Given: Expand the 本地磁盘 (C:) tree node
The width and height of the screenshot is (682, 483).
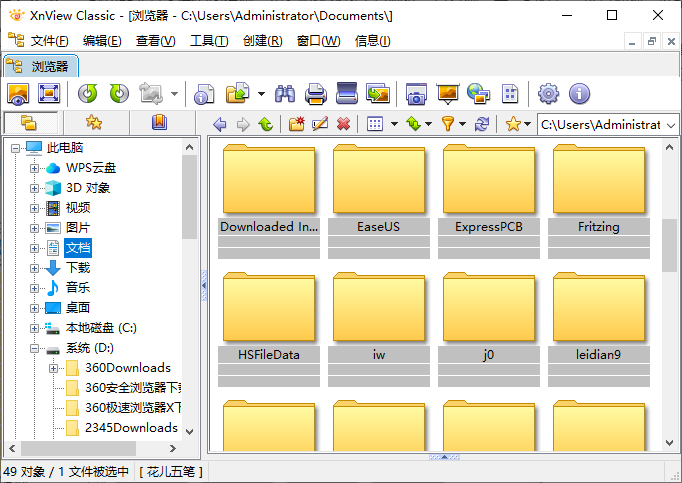Looking at the screenshot, I should [x=34, y=328].
